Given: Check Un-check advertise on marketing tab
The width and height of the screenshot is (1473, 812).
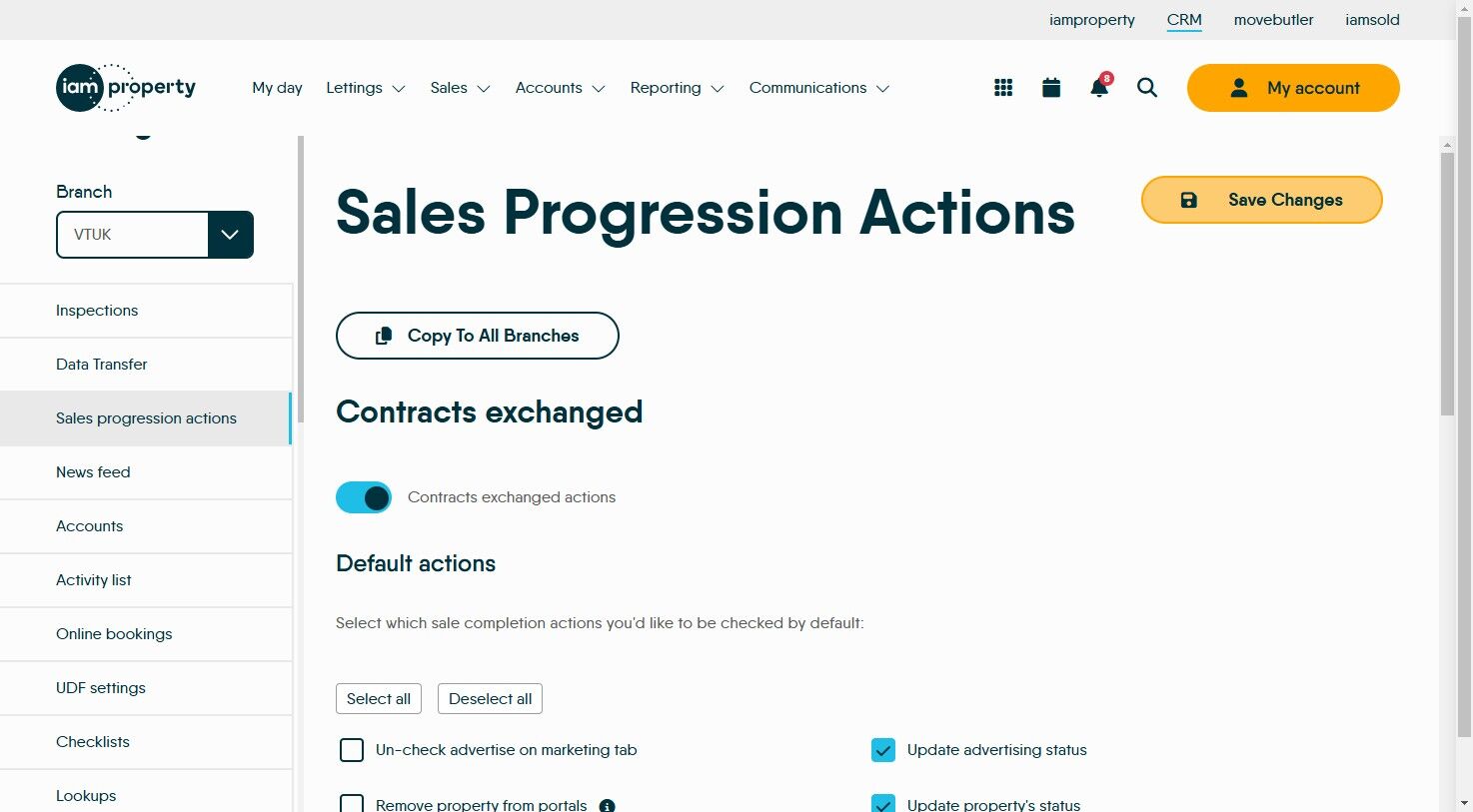Looking at the screenshot, I should click(x=352, y=750).
